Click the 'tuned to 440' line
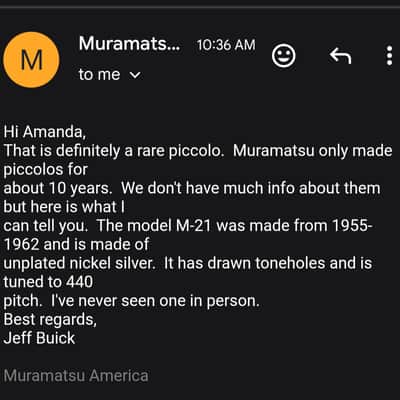The image size is (400, 400). click(x=48, y=282)
